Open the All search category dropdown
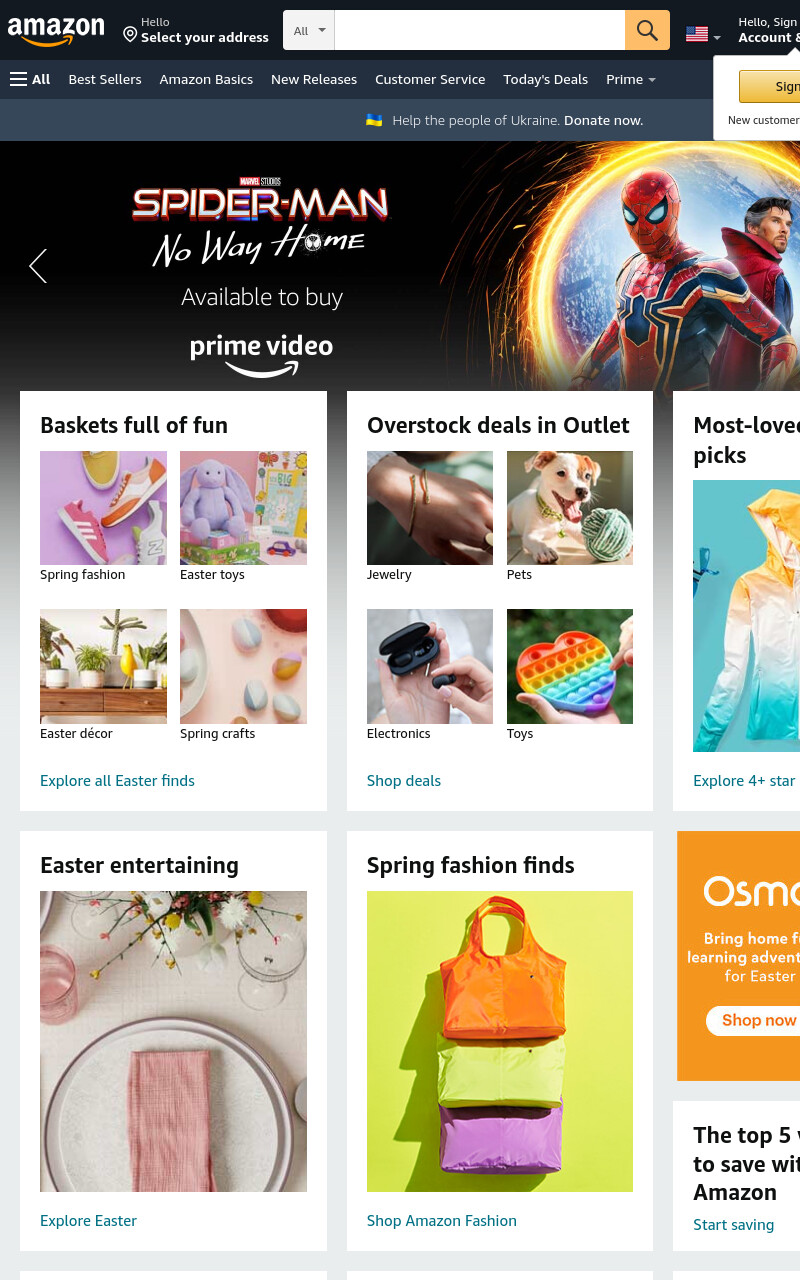The height and width of the screenshot is (1280, 800). point(309,30)
